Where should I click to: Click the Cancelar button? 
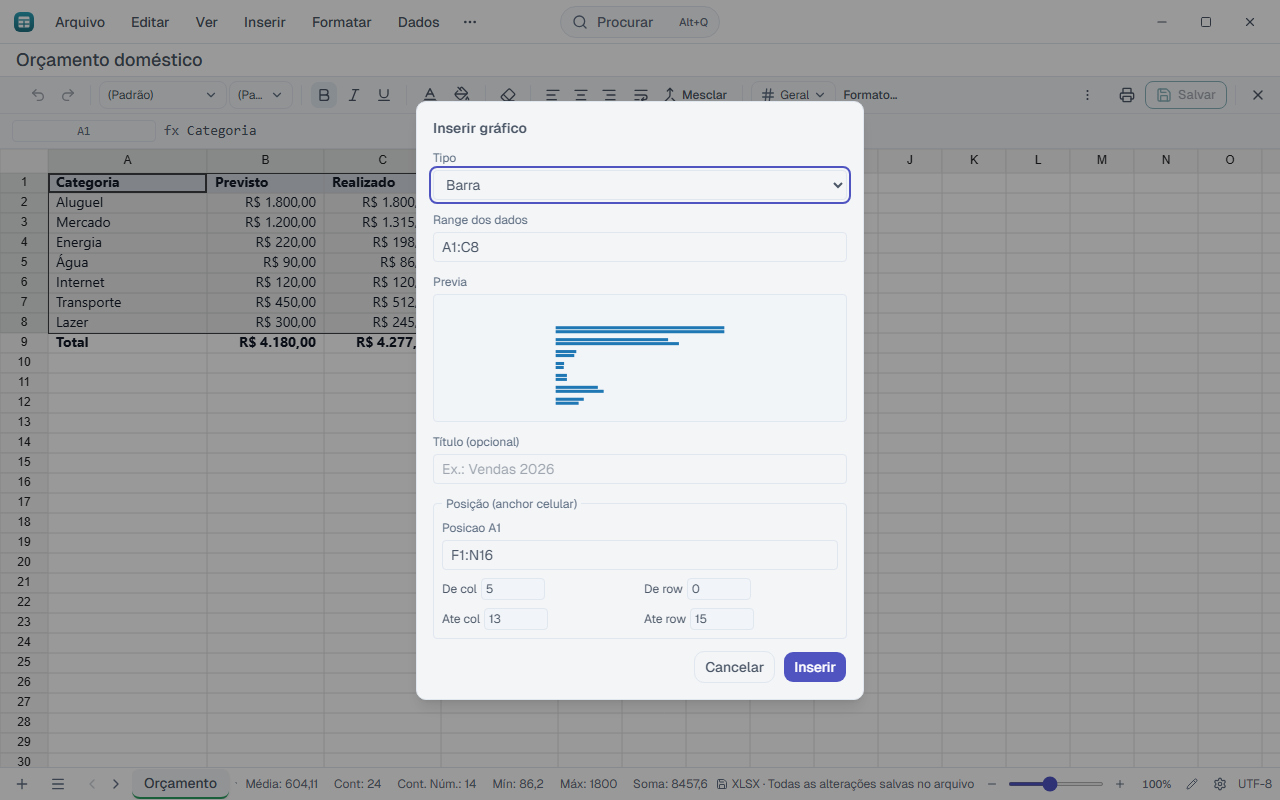pyautogui.click(x=734, y=667)
